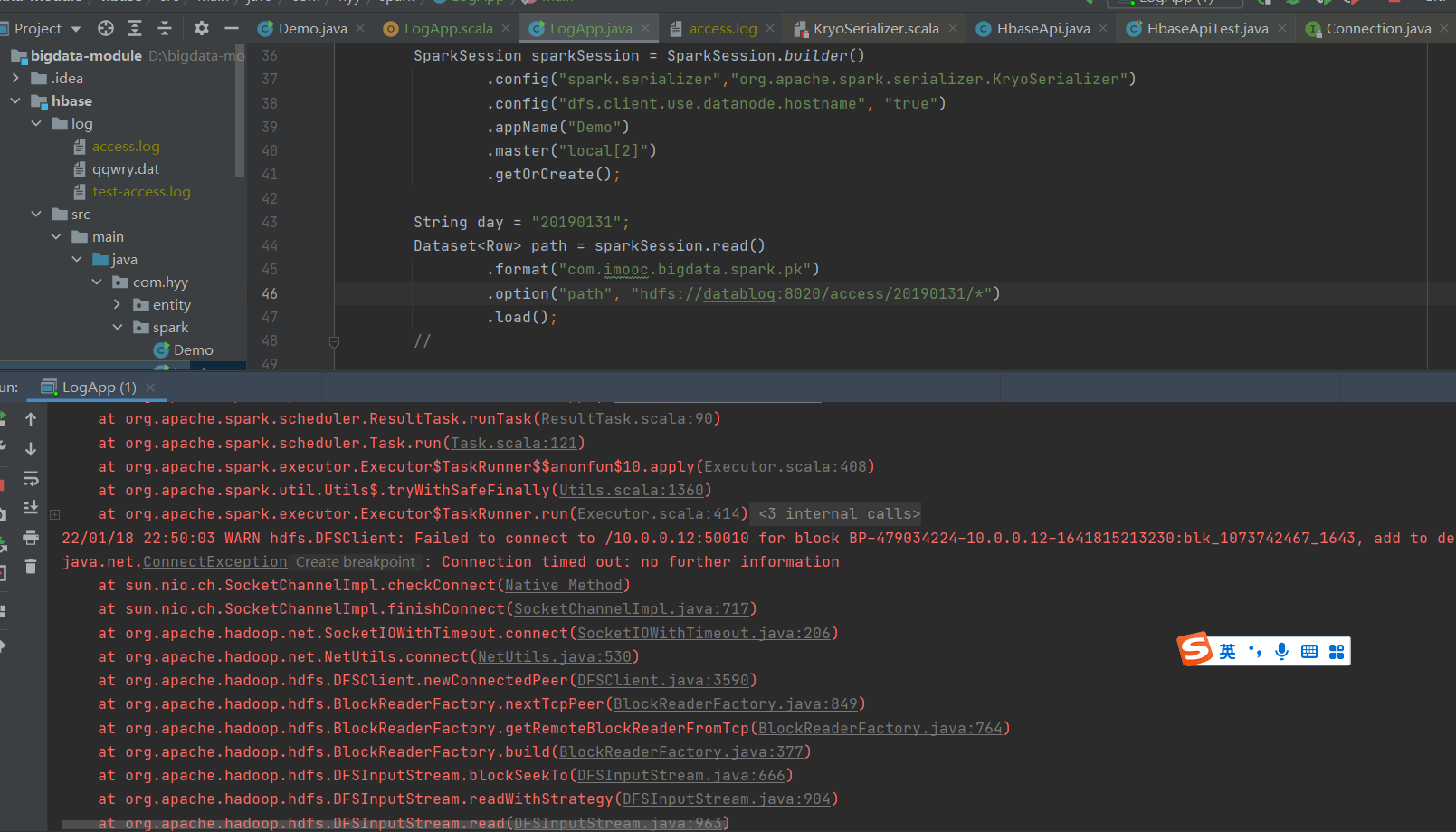Open BlockReaderFactory.java:849 stack link

[x=736, y=703]
